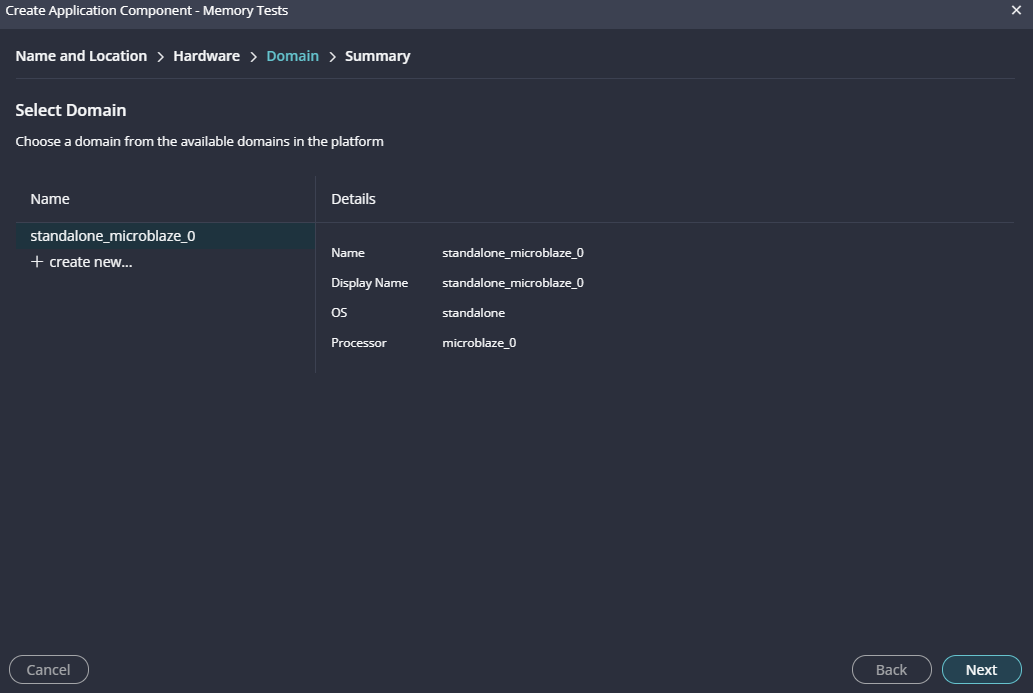
Task: Click the Name value in Details
Action: coord(512,253)
